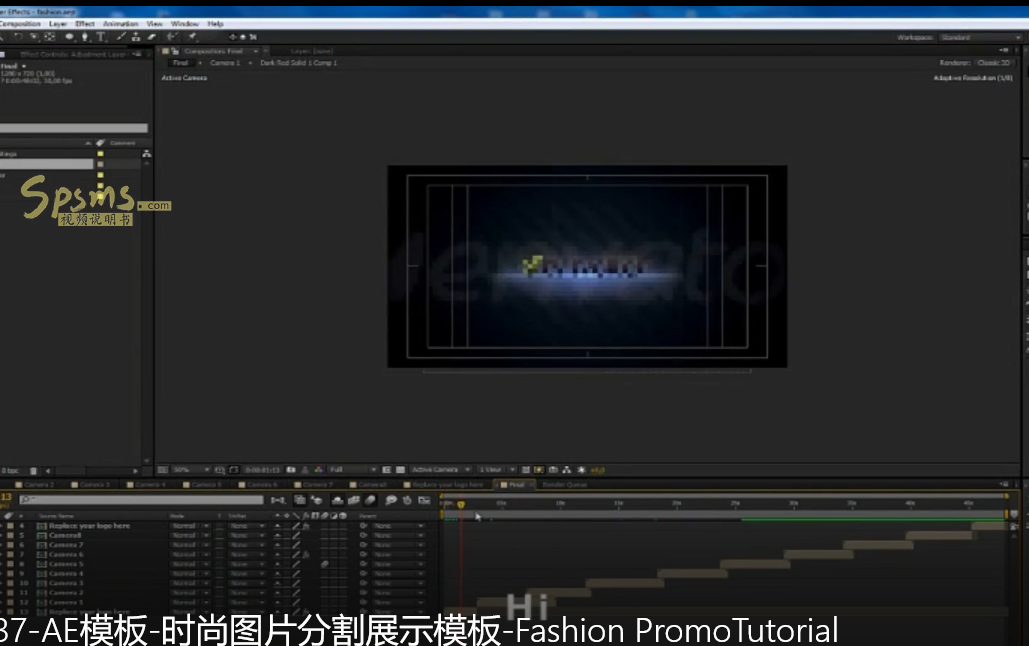
Task: Open the Active Camera 3D view dropdown
Action: point(440,470)
